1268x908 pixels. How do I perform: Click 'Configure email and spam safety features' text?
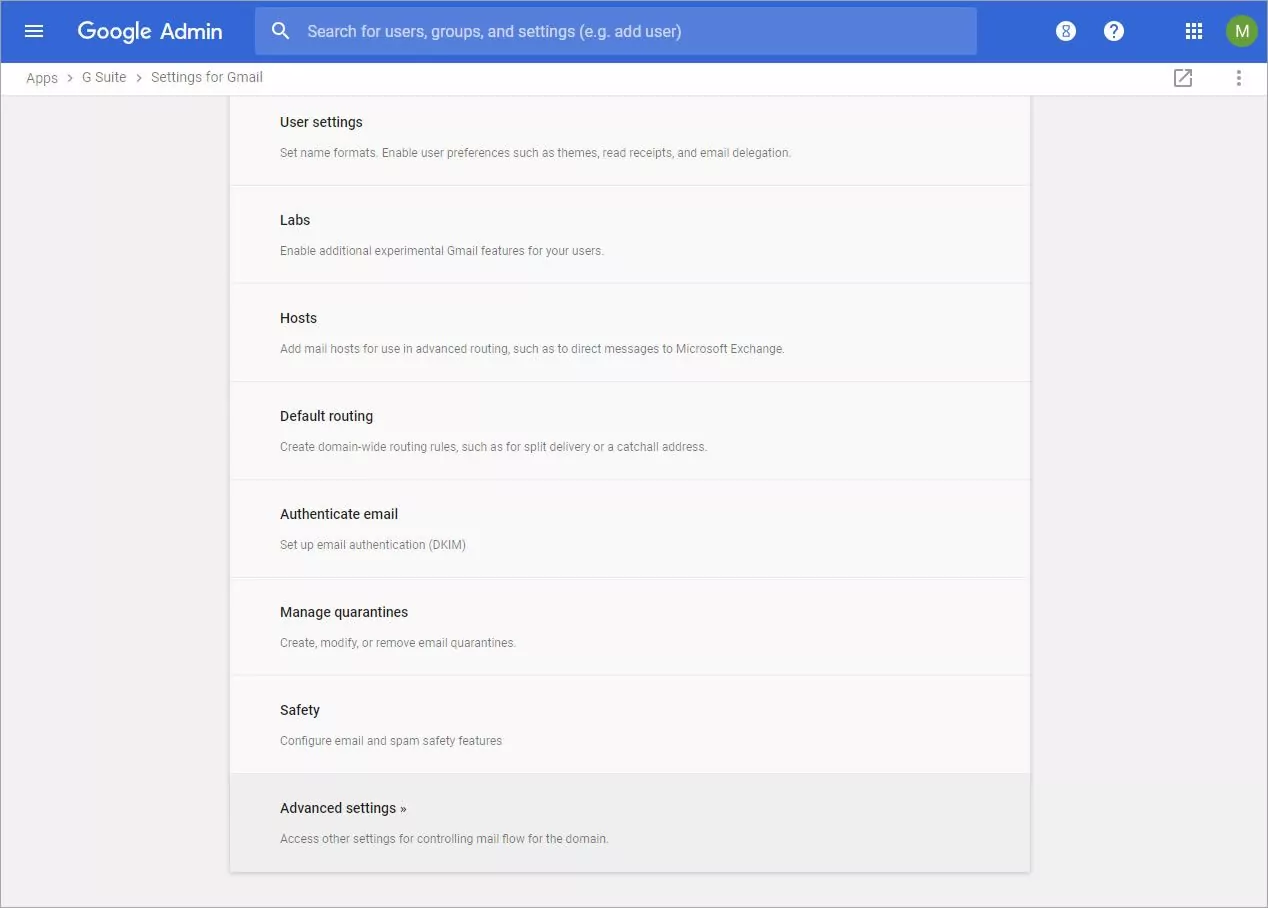(391, 741)
